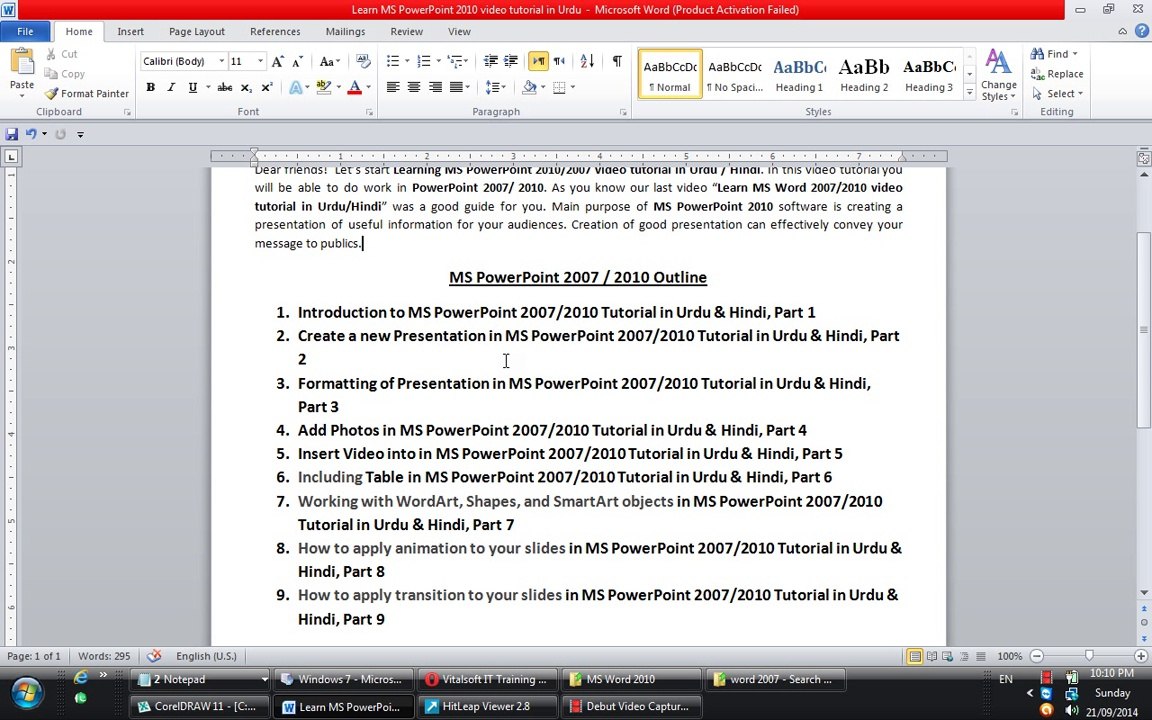Apply the Normal style
This screenshot has height=720, width=1152.
point(670,74)
